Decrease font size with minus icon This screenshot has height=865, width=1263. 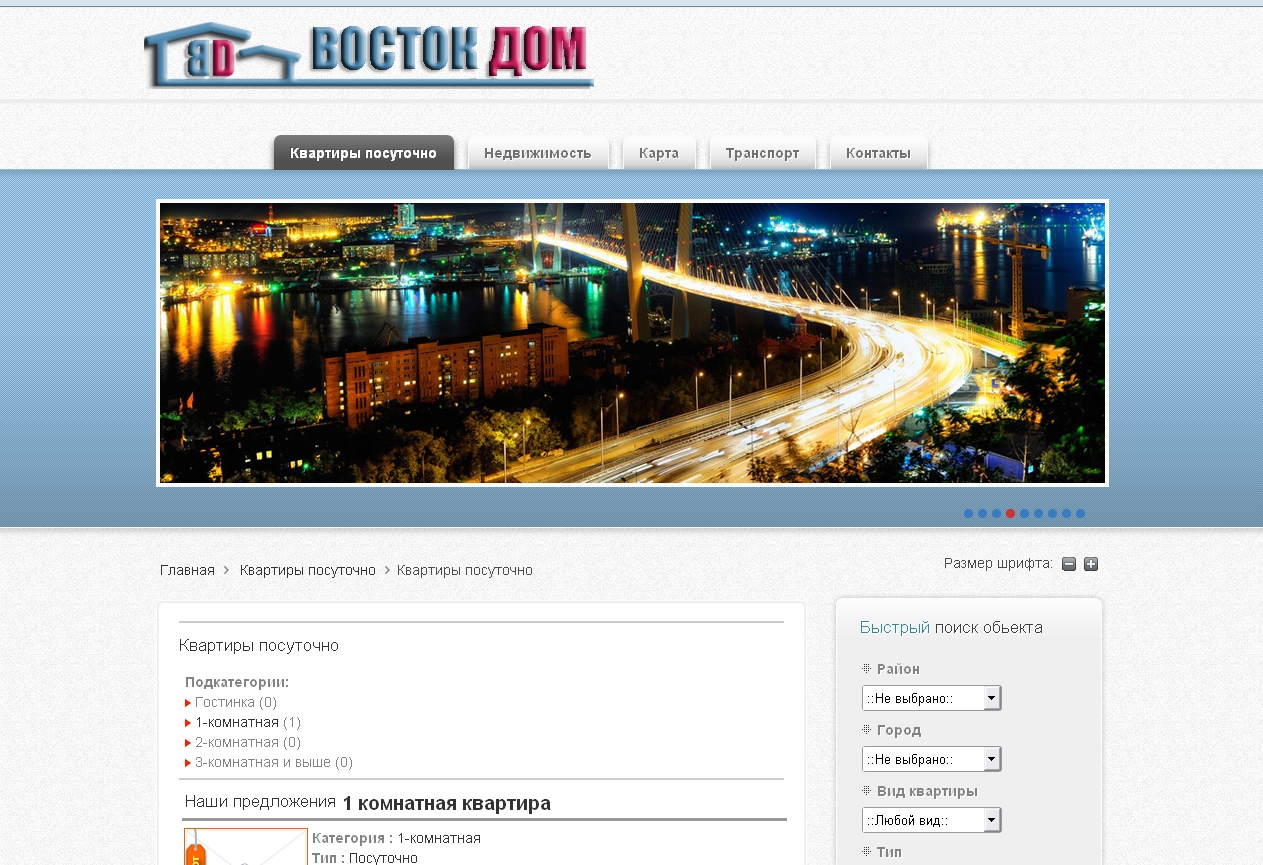(1069, 564)
